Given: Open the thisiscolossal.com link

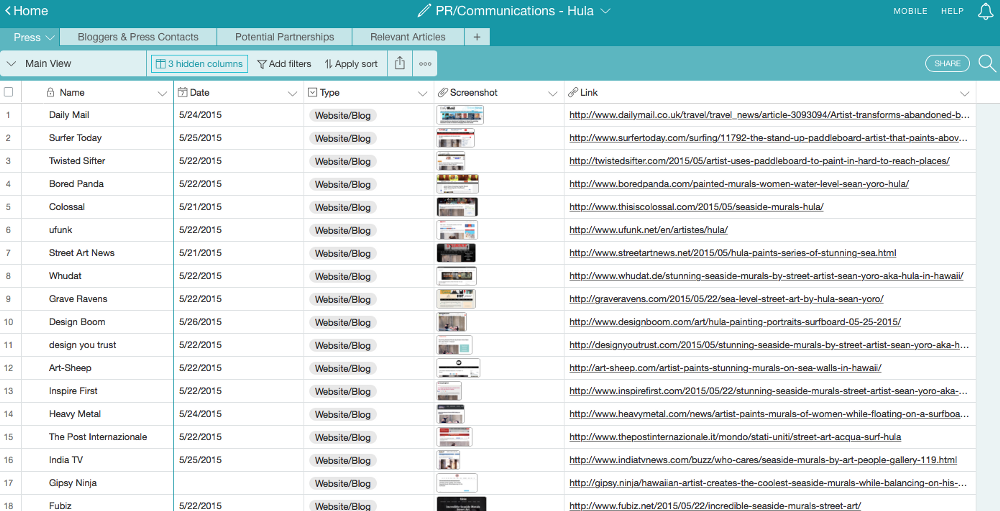Looking at the screenshot, I should (x=696, y=207).
